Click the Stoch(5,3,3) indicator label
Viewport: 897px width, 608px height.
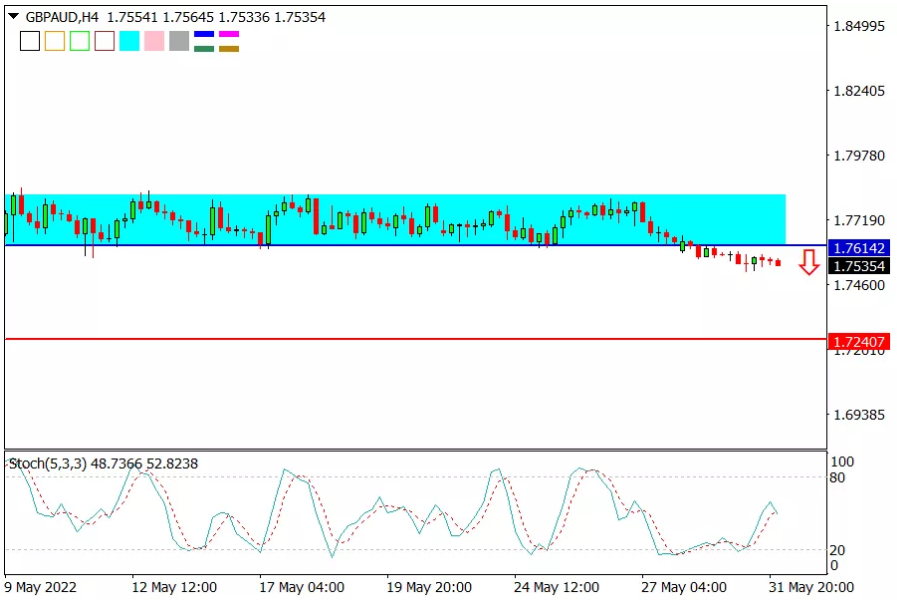pos(47,464)
